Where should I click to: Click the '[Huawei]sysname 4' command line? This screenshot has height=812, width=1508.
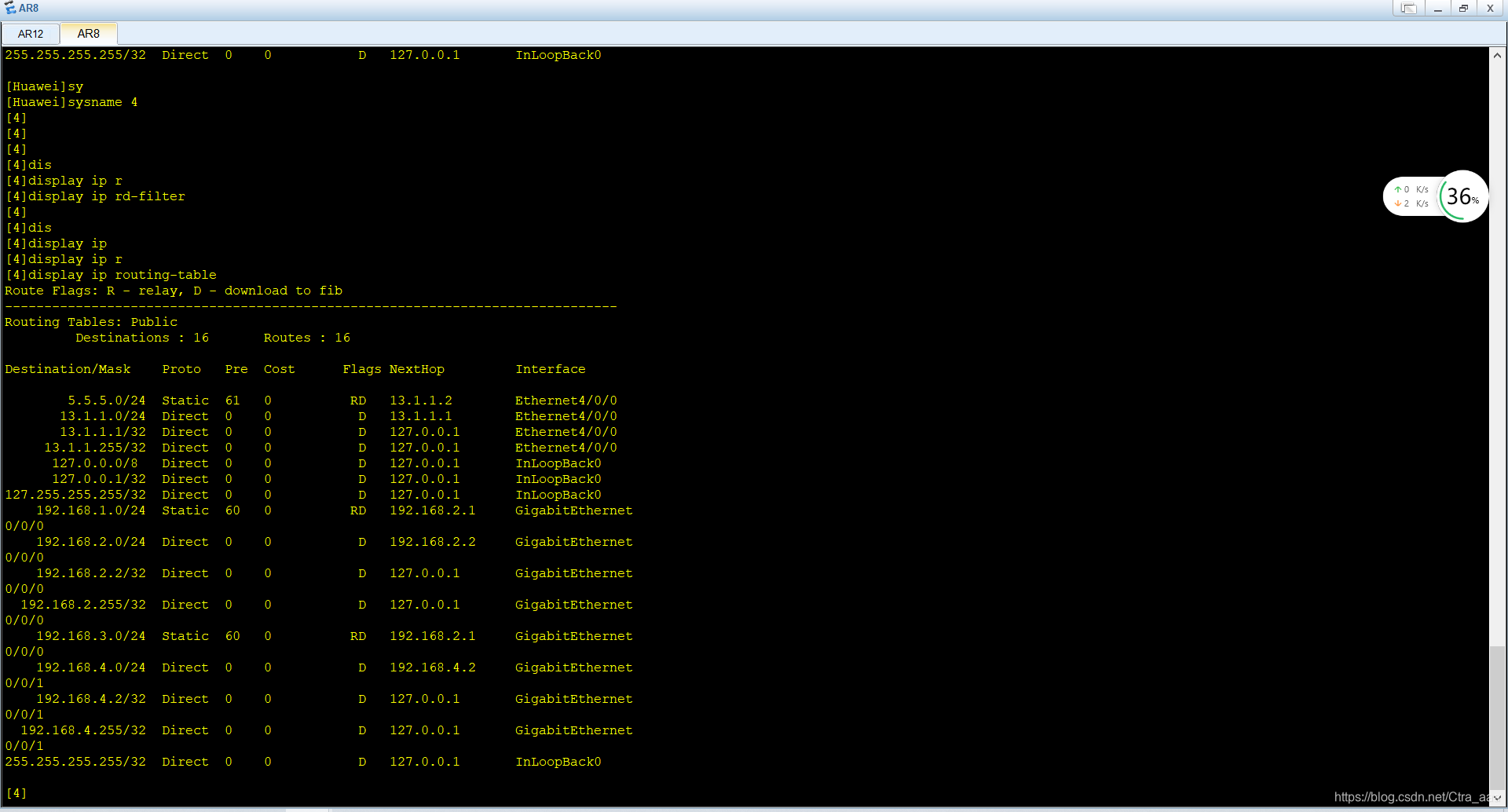pos(71,102)
